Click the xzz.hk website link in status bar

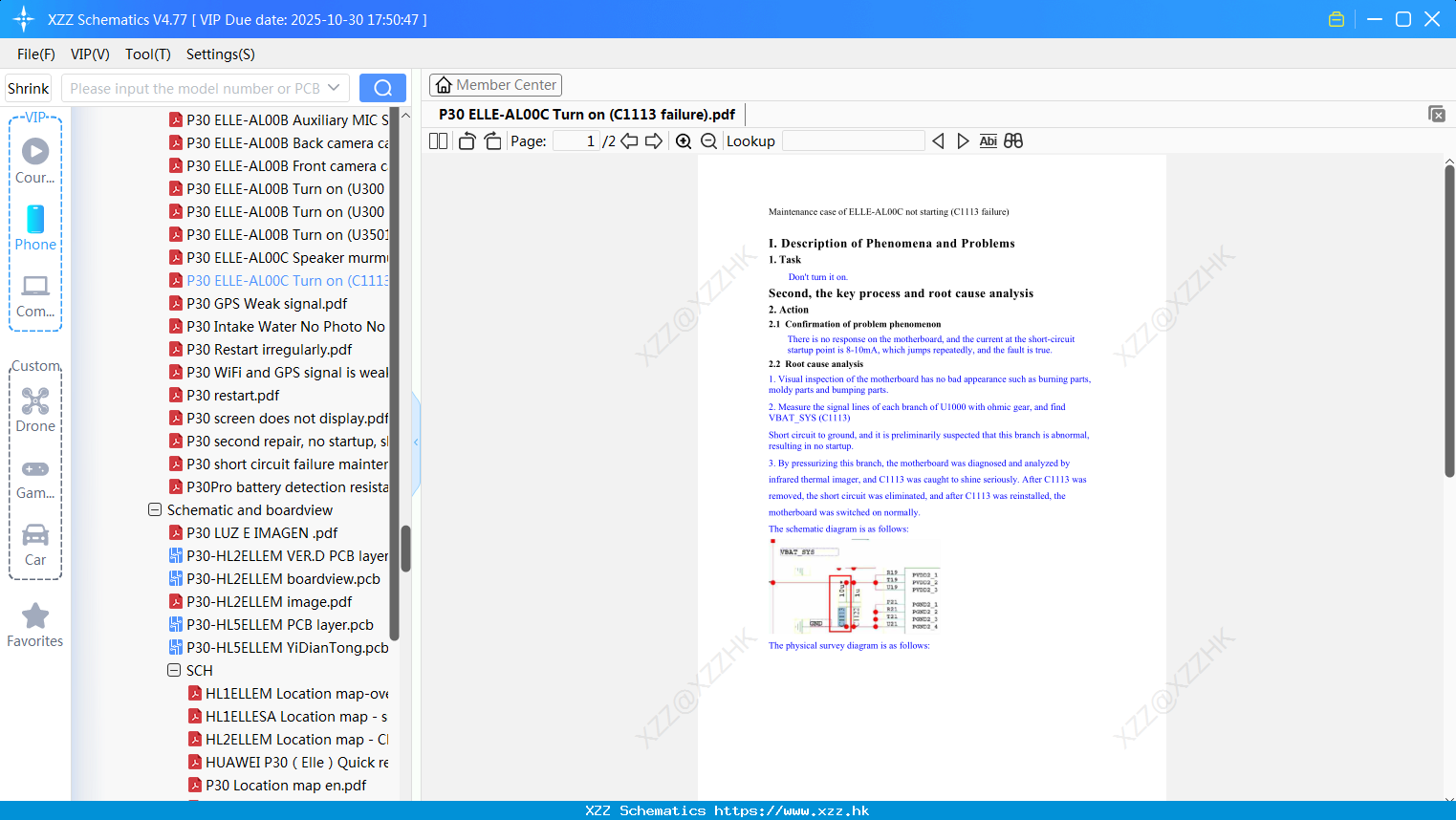click(792, 810)
